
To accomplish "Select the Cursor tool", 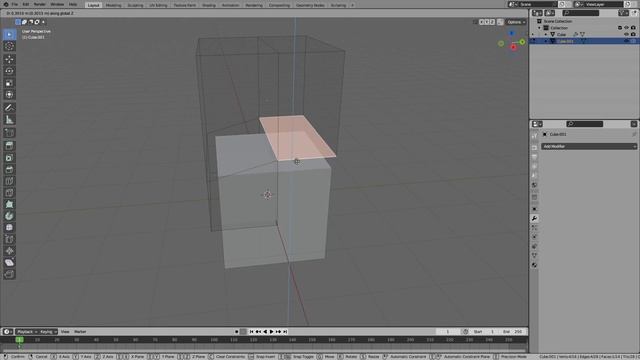I will pyautogui.click(x=9, y=47).
